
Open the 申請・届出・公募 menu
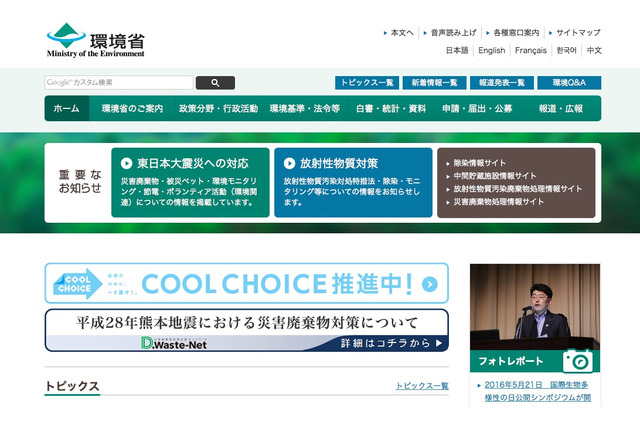[477, 109]
